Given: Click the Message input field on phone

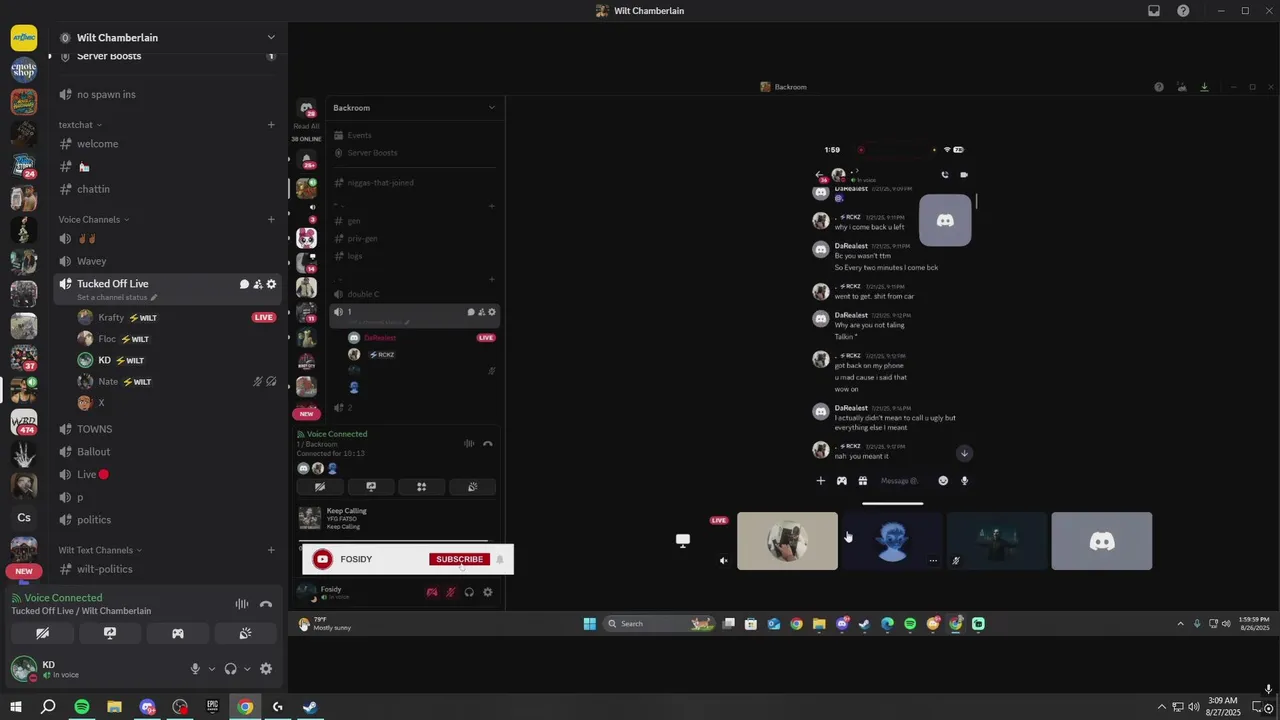Looking at the screenshot, I should (x=900, y=481).
